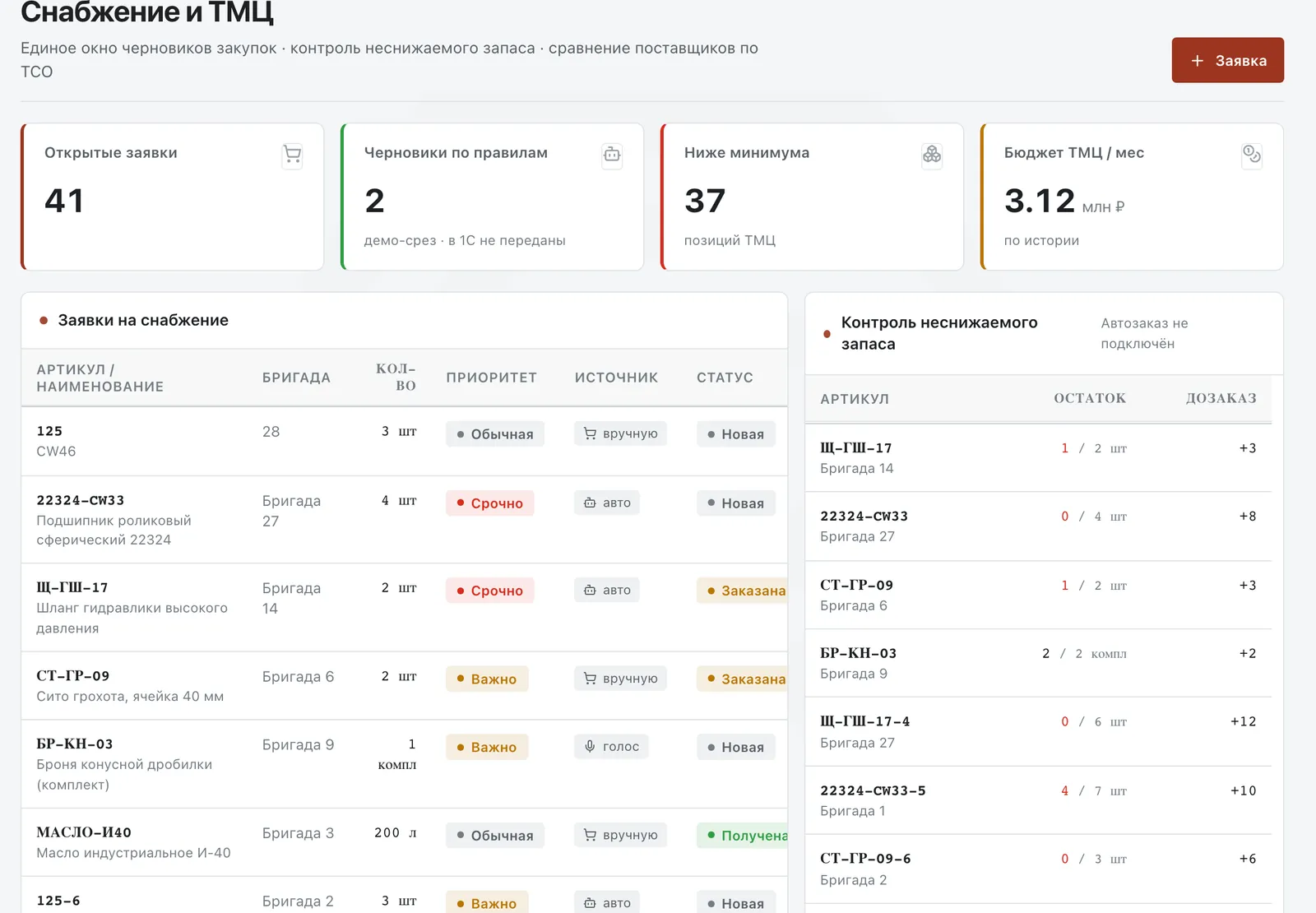The width and height of the screenshot is (1316, 913).
Task: Click the Сито грохота, ячейка 40 мм name
Action: (130, 697)
